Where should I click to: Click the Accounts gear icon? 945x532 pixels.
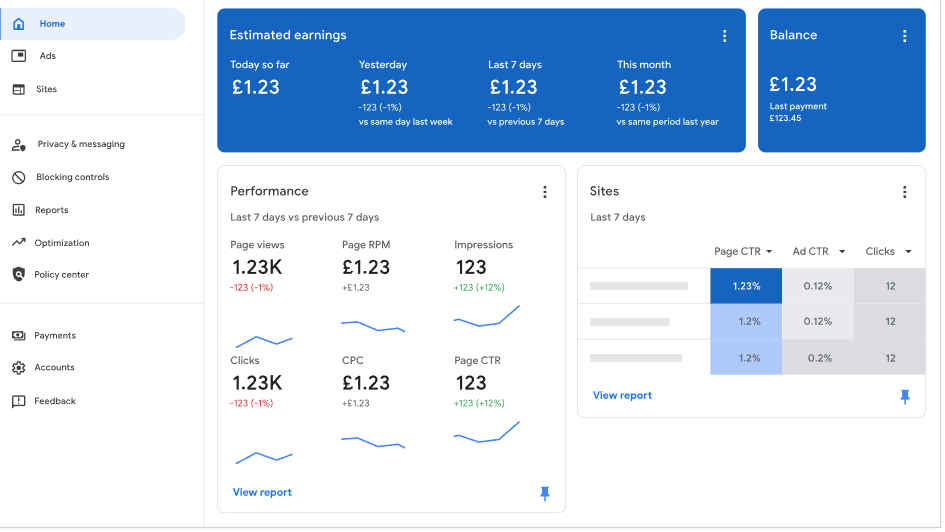19,368
